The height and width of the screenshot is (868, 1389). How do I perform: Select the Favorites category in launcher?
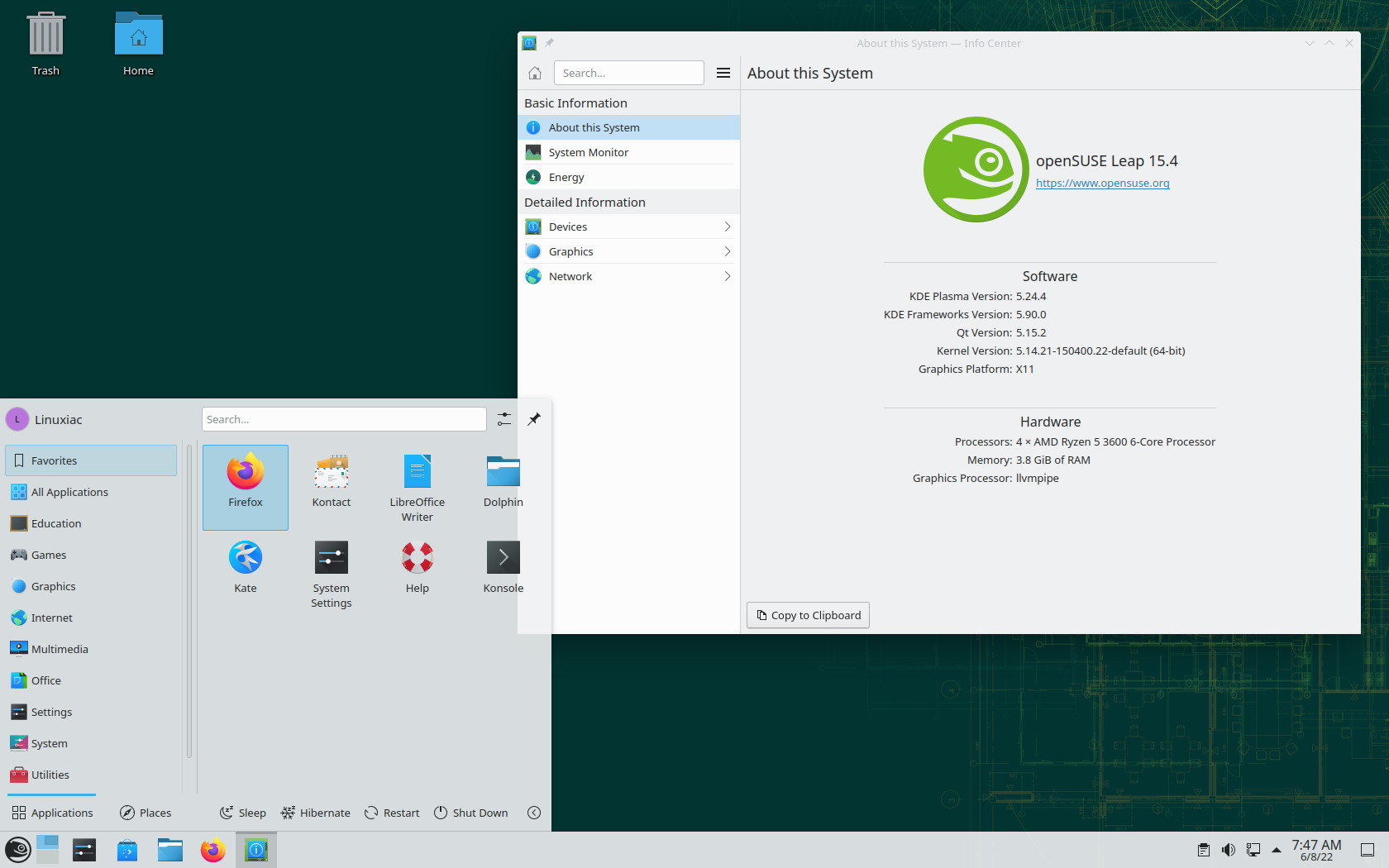(91, 460)
